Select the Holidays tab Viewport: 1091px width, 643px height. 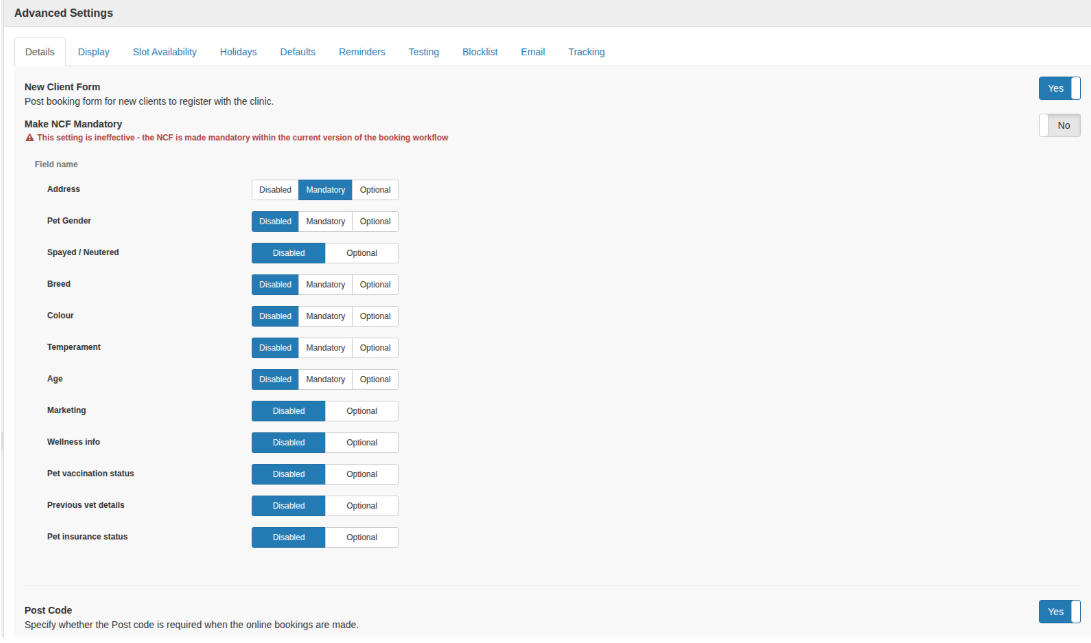tap(238, 51)
